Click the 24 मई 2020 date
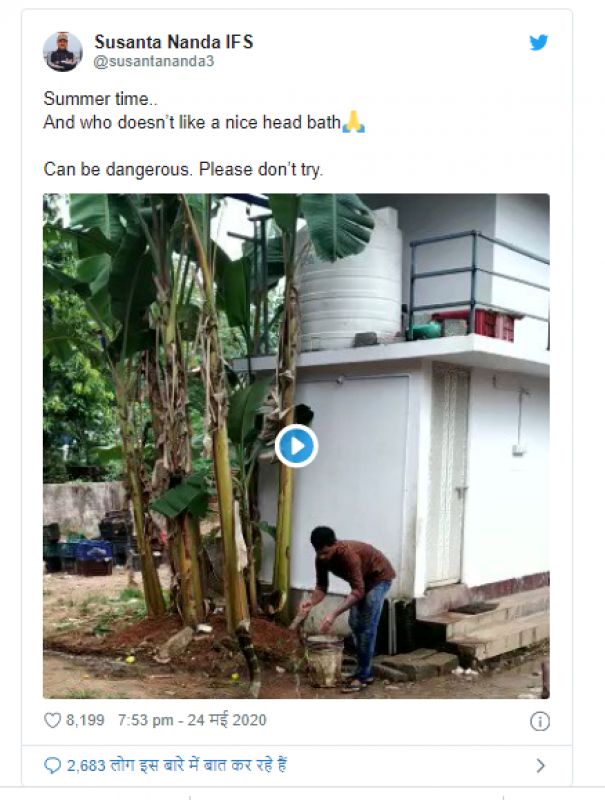This screenshot has height=800, width=605. 232,720
